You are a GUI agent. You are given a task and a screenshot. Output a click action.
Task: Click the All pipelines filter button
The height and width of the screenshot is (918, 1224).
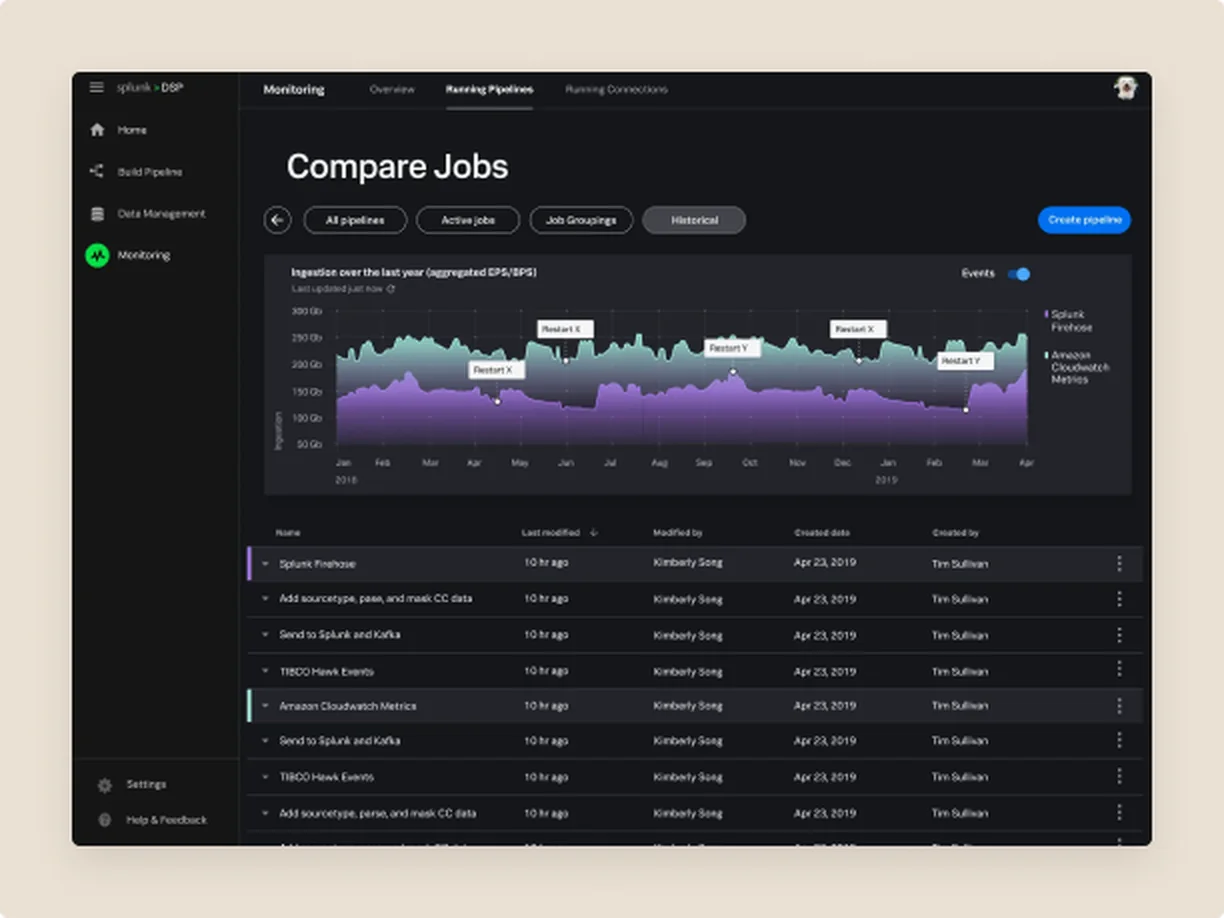[355, 220]
